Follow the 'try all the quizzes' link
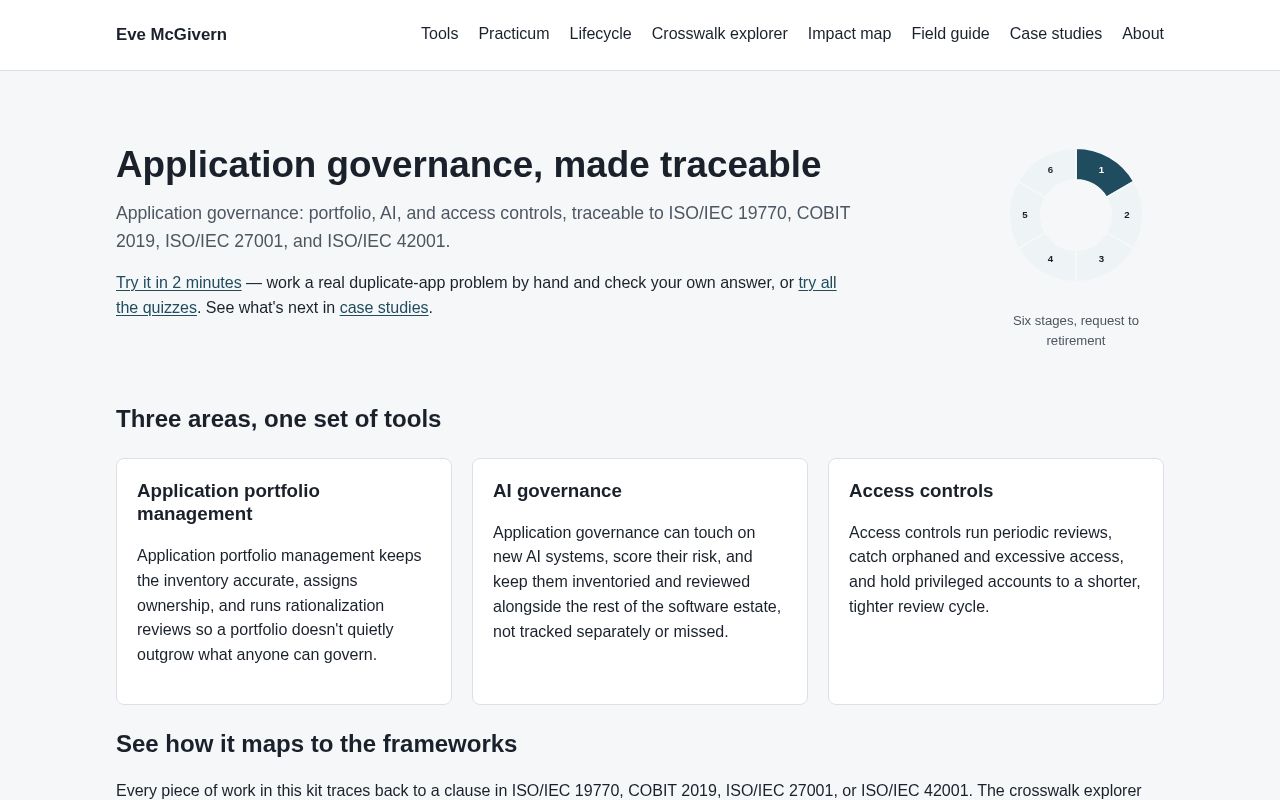This screenshot has width=1280, height=800. coord(817,283)
